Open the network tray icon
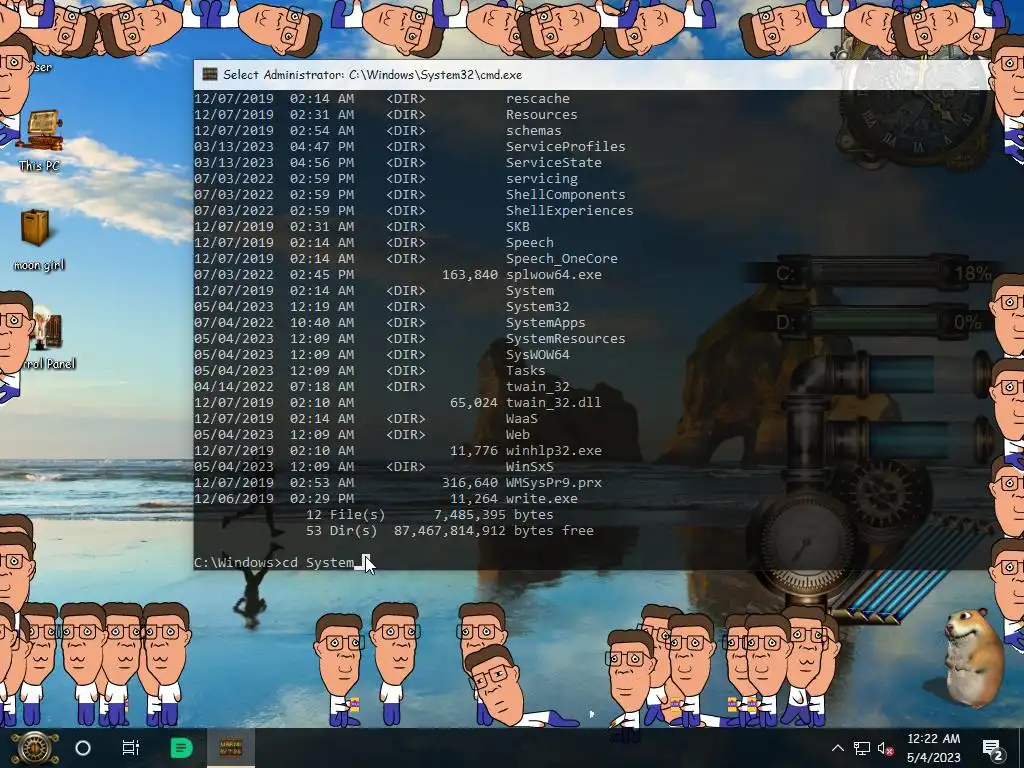The width and height of the screenshot is (1024, 768). tap(862, 748)
